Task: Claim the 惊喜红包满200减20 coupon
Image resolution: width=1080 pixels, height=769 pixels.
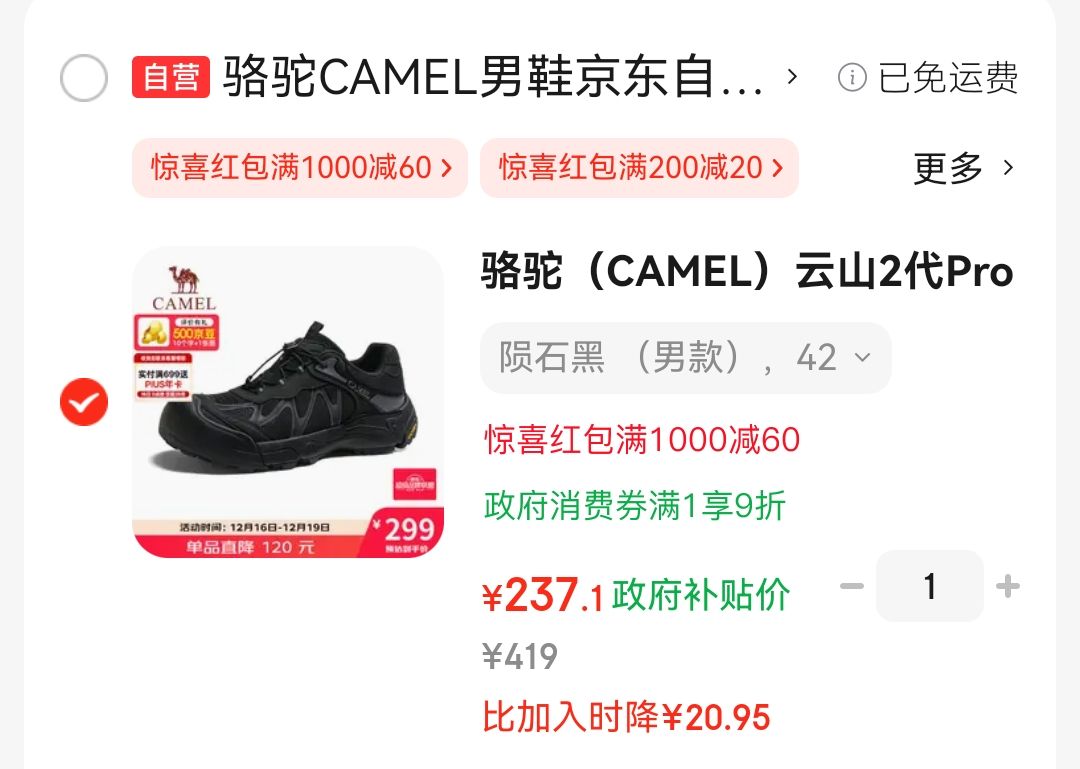Action: 640,167
